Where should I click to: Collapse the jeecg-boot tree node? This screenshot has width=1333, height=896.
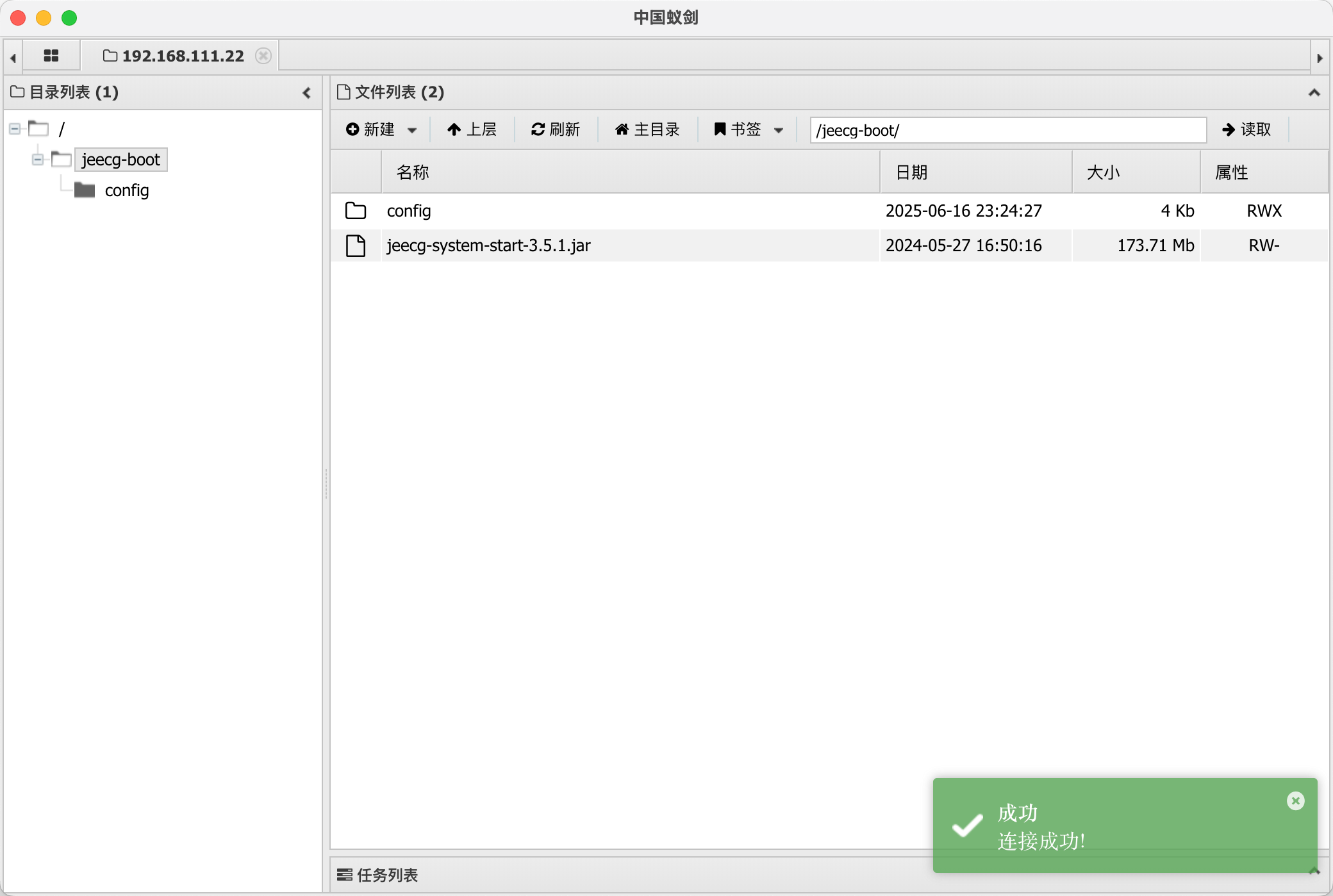point(38,159)
